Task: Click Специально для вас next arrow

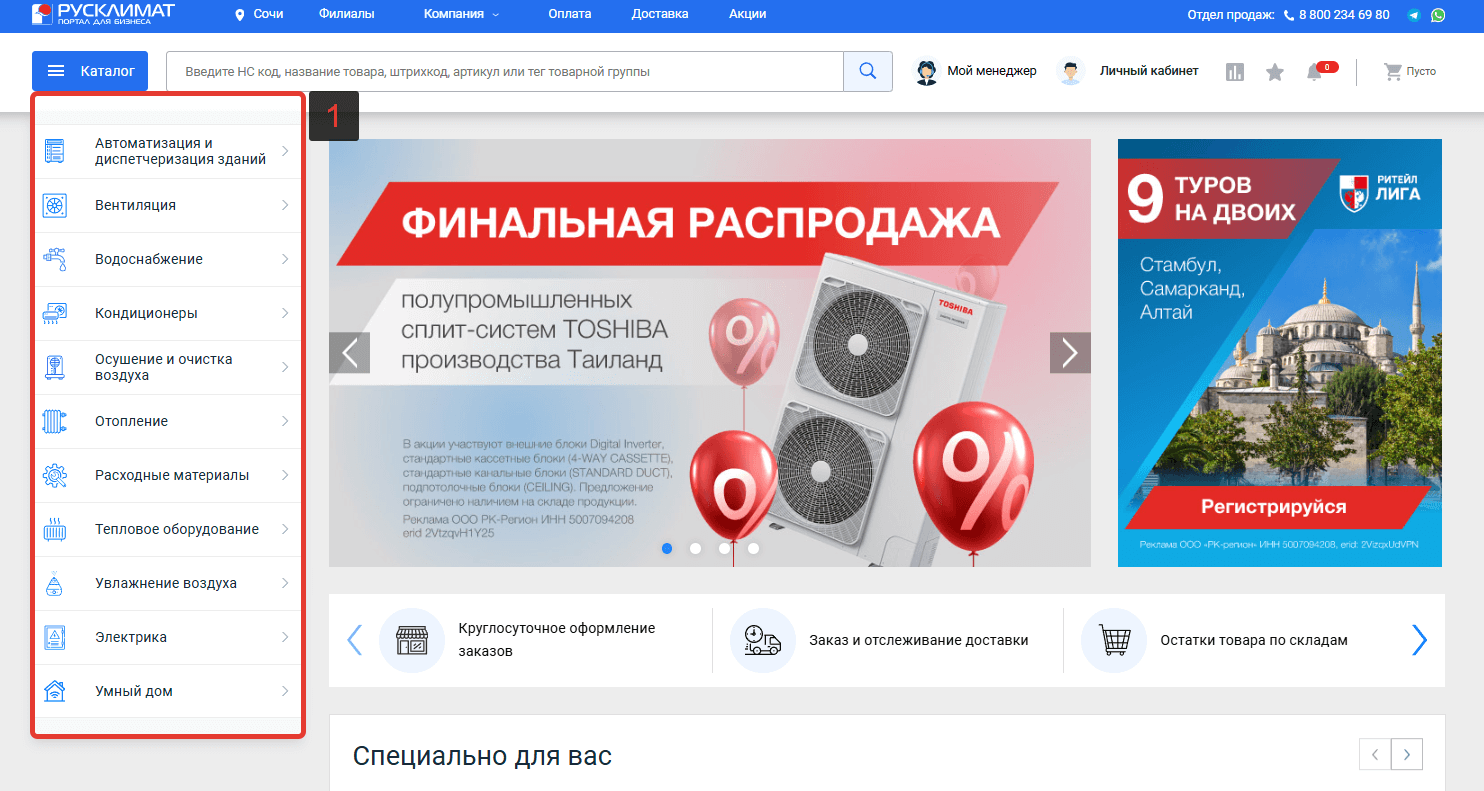Action: pyautogui.click(x=1407, y=754)
